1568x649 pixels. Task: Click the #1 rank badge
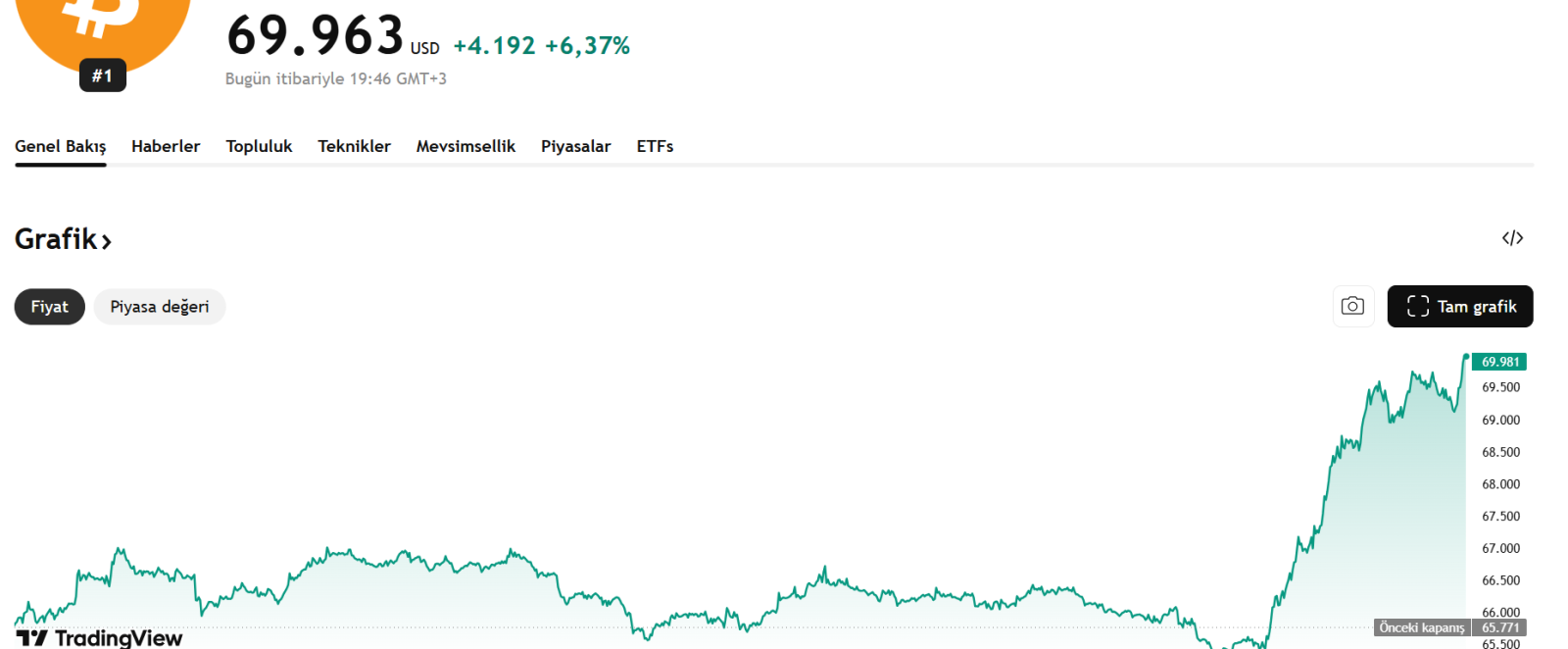103,75
